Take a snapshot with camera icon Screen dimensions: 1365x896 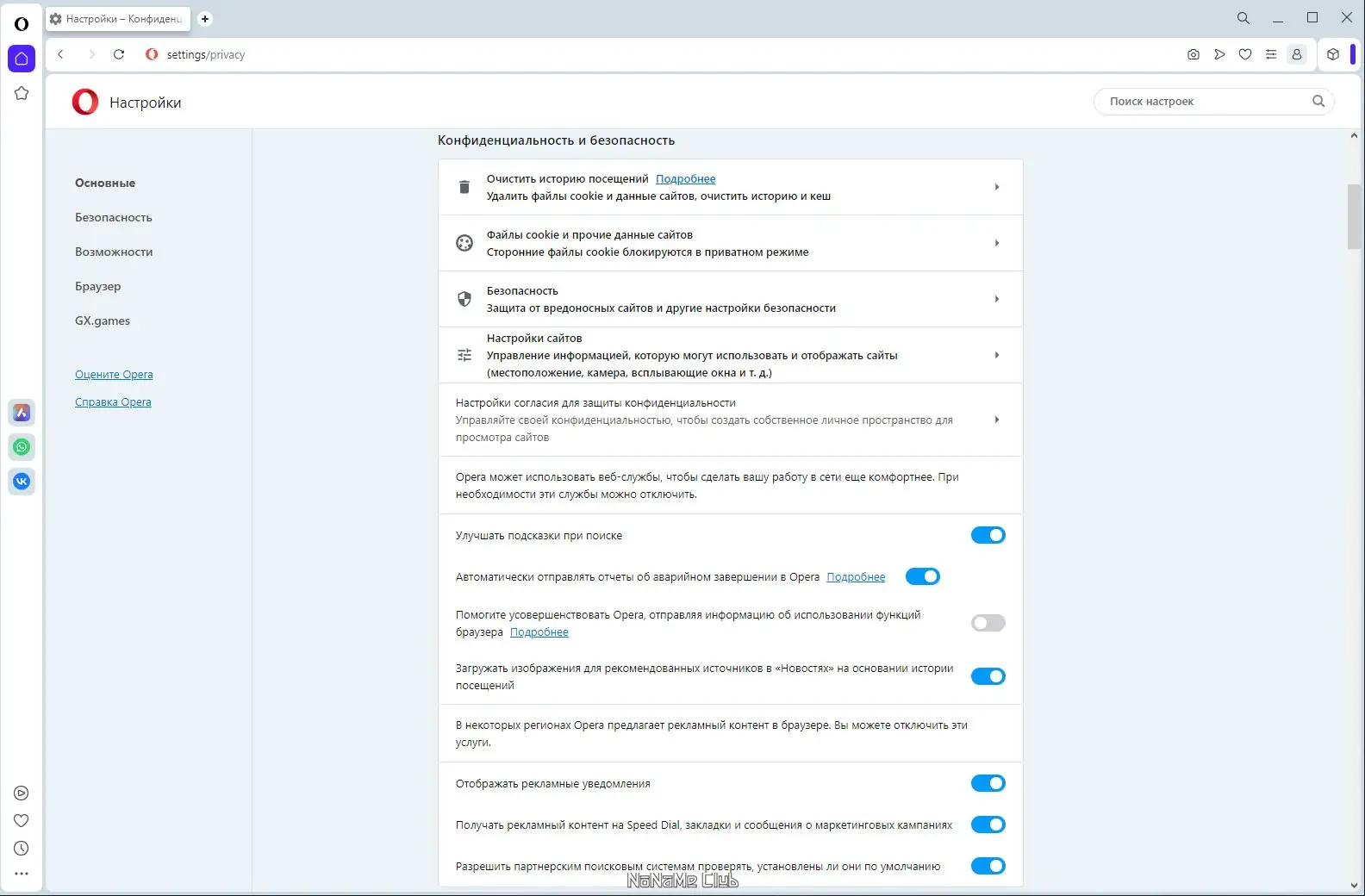[x=1194, y=54]
